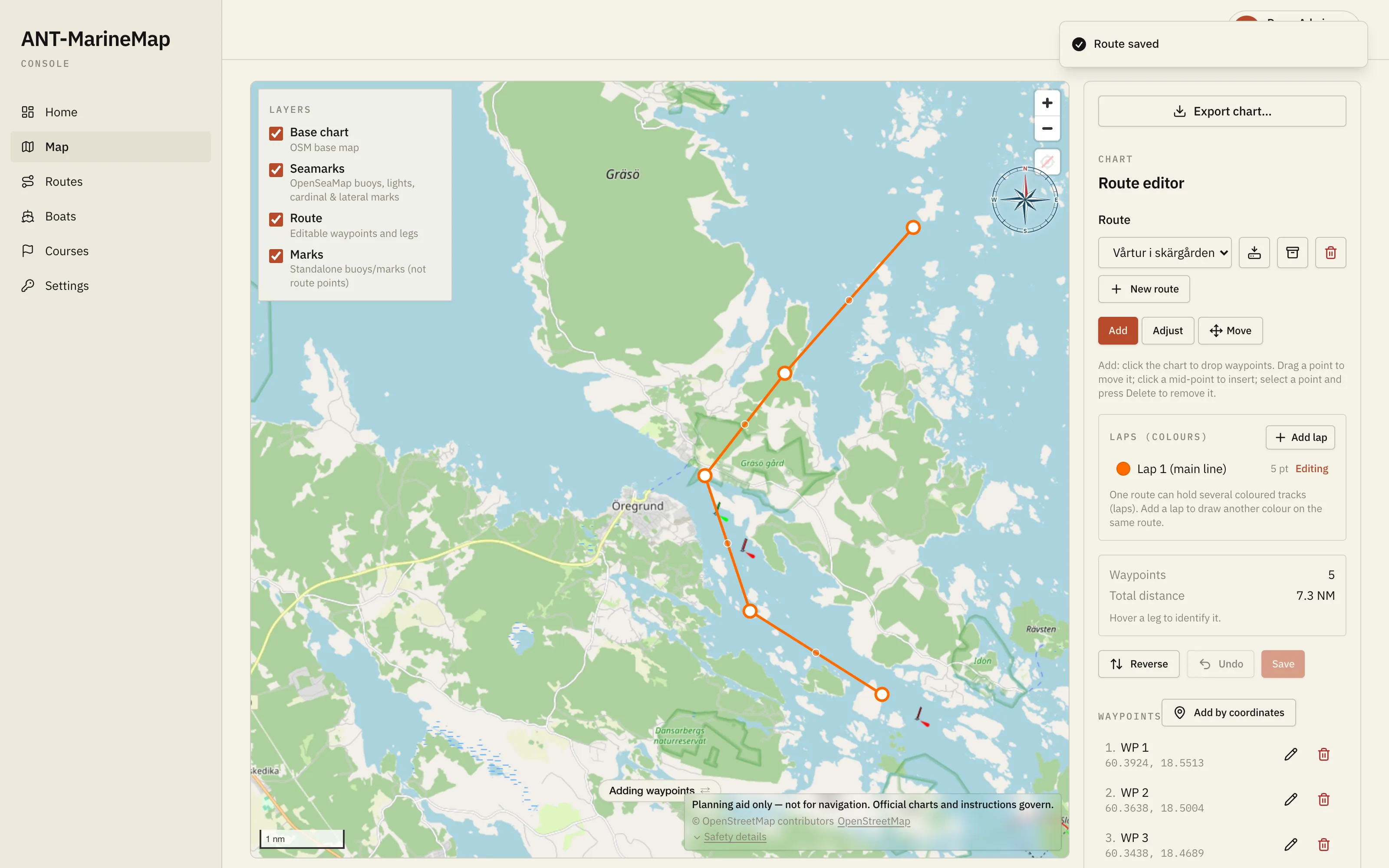Open the Boats section
Screen dimensions: 1389x868
click(x=110, y=216)
